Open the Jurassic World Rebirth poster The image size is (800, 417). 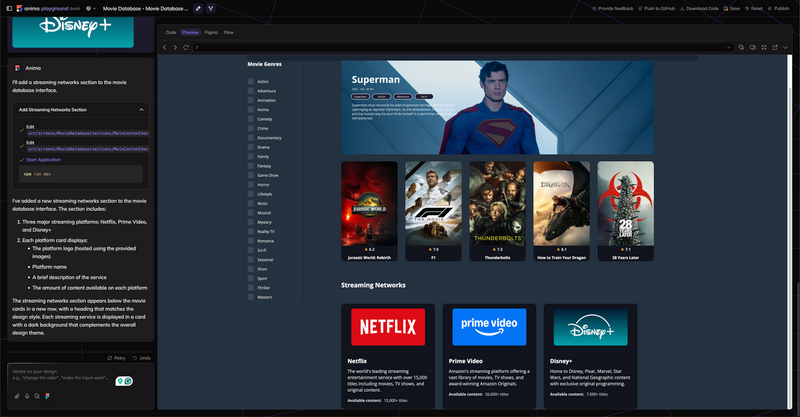coord(369,204)
